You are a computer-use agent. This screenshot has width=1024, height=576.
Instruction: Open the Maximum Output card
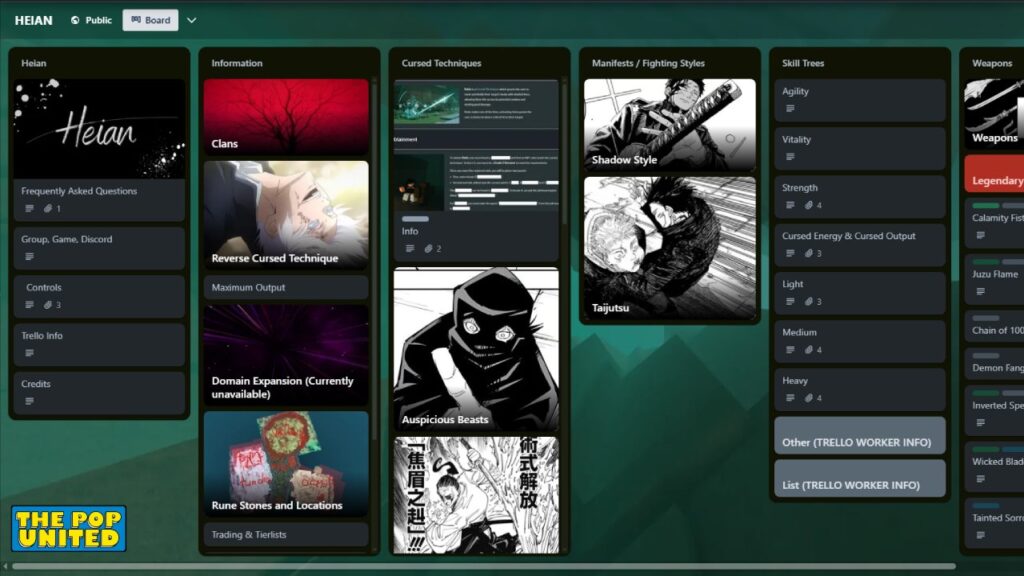click(286, 287)
